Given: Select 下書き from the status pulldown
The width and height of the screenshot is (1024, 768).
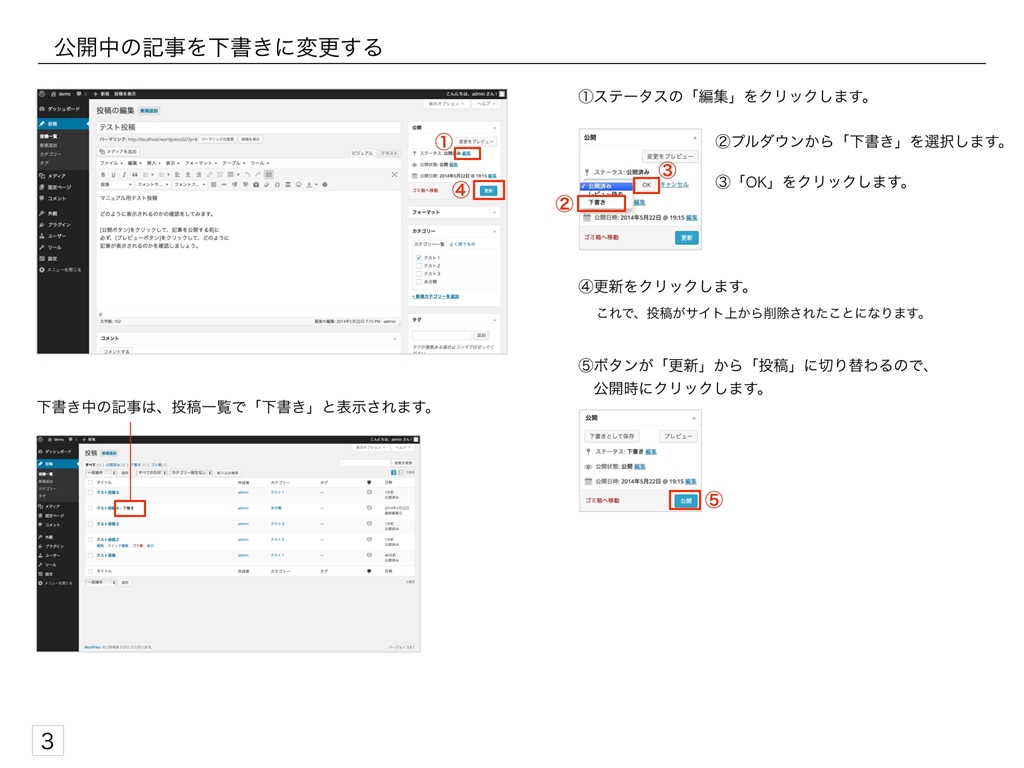Looking at the screenshot, I should coord(596,202).
